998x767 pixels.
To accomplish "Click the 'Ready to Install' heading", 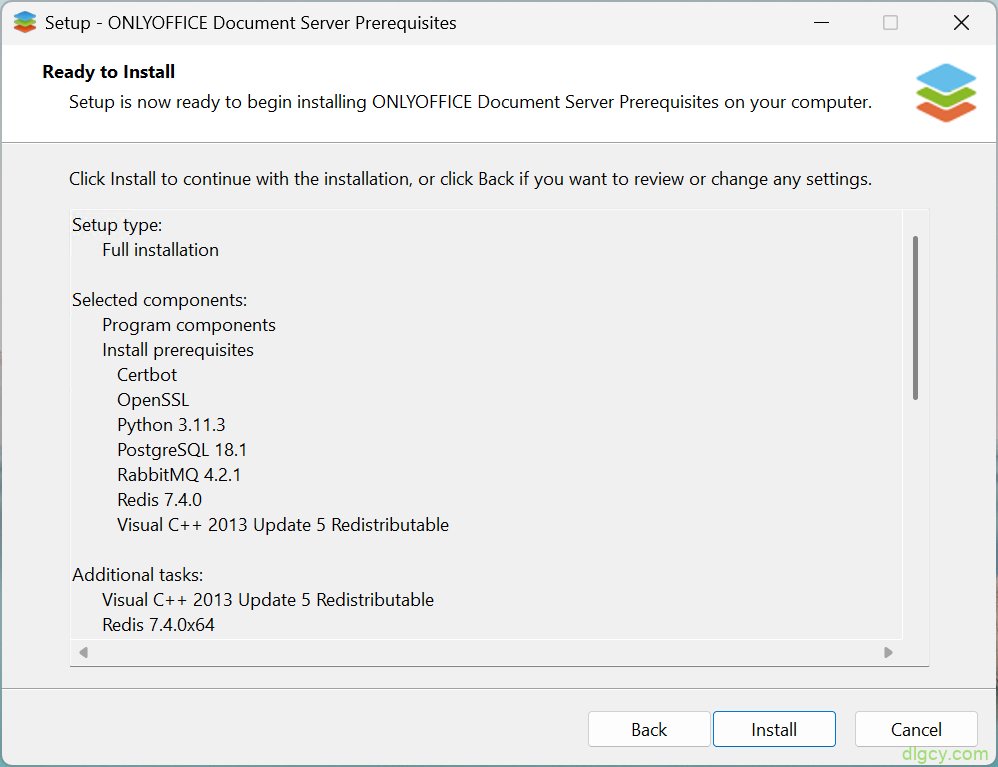I will tap(109, 72).
